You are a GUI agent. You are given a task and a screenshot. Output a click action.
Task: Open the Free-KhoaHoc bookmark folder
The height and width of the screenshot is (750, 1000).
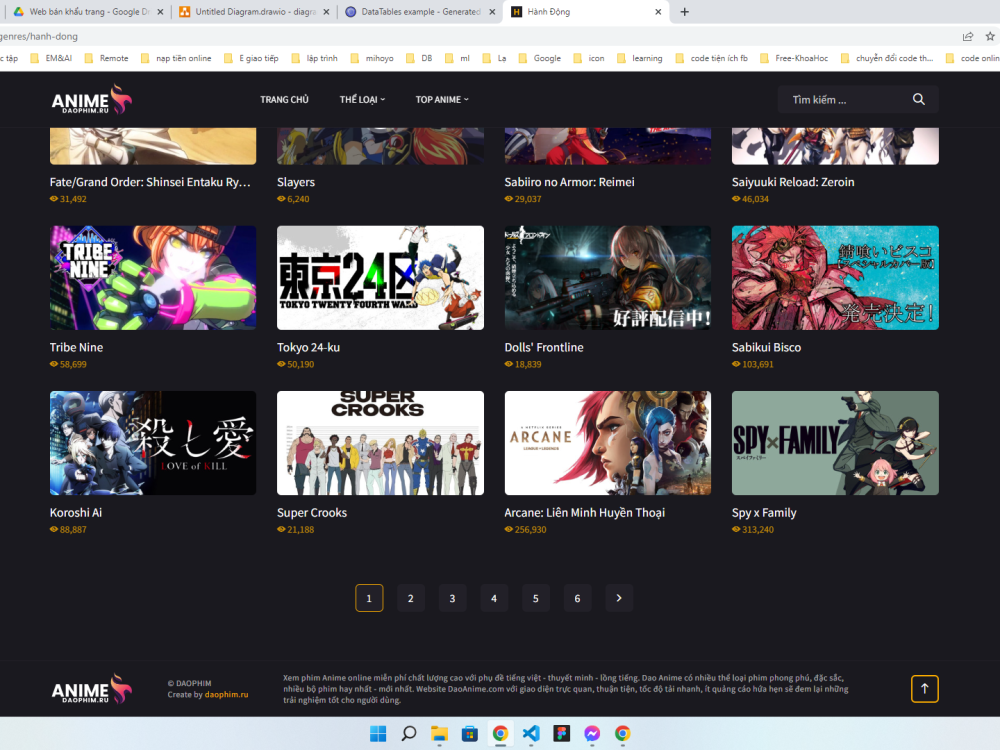tap(794, 58)
